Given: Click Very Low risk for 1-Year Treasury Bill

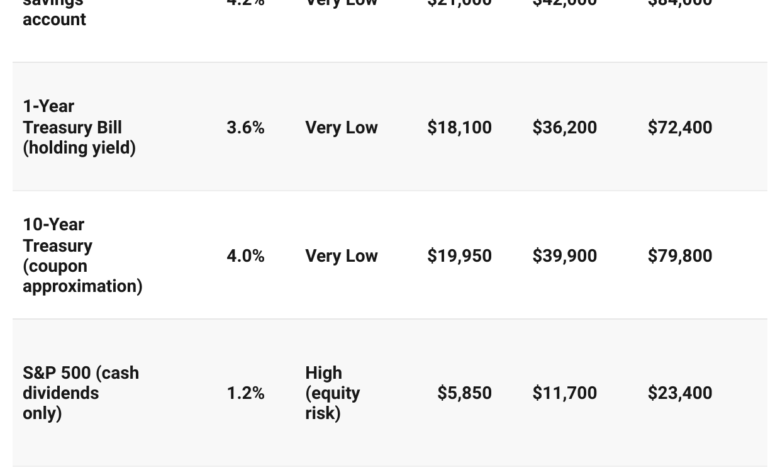Looking at the screenshot, I should coord(341,127).
